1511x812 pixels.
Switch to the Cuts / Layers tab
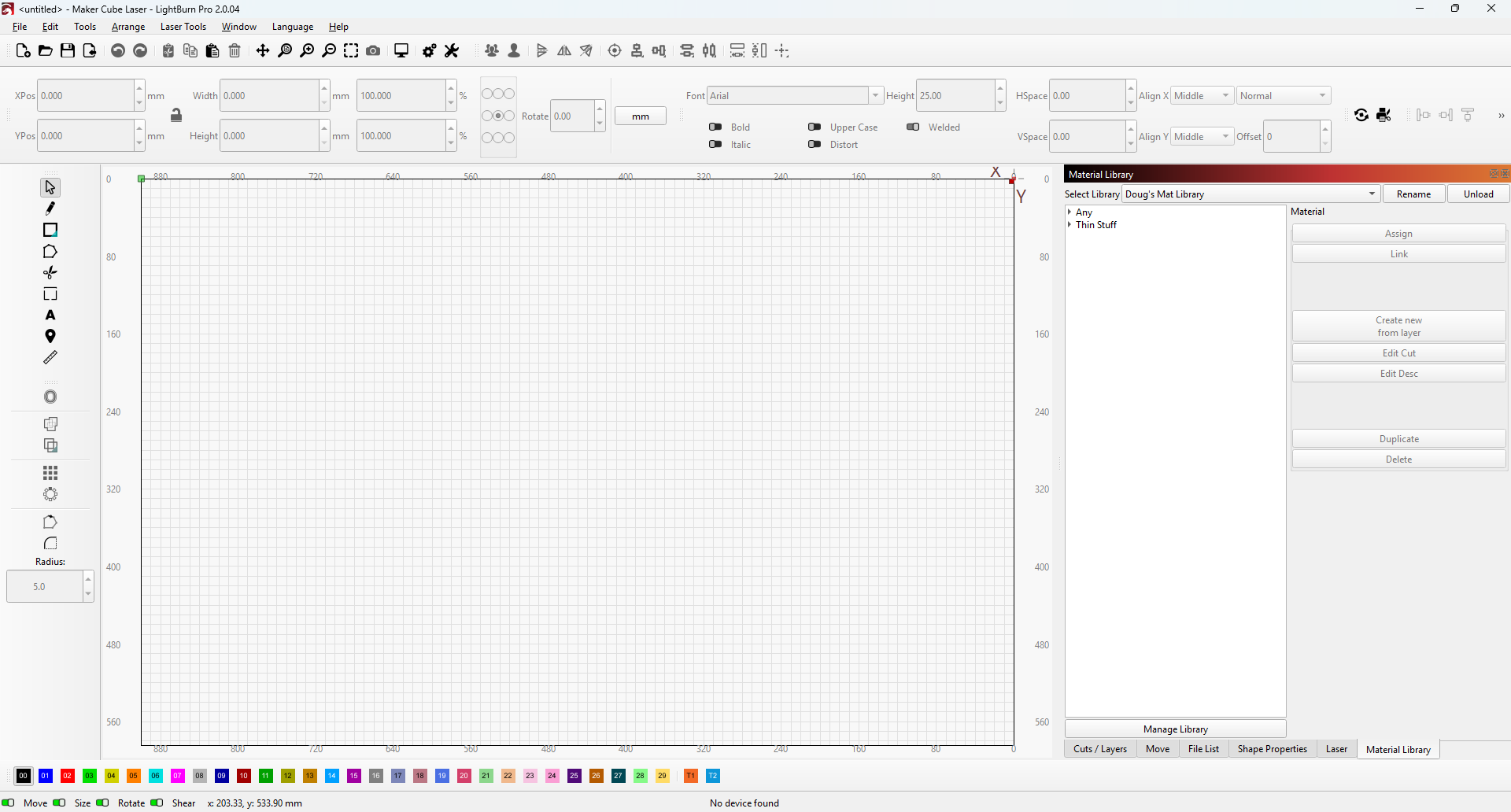(x=1100, y=749)
